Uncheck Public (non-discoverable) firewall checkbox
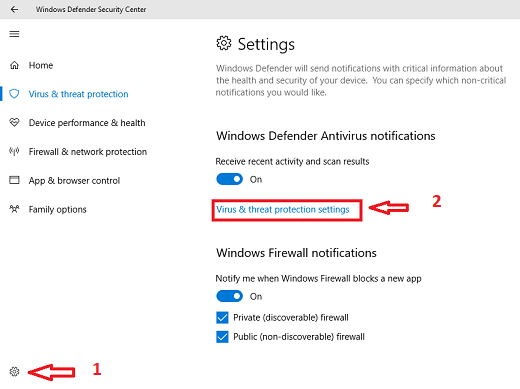 click(222, 337)
